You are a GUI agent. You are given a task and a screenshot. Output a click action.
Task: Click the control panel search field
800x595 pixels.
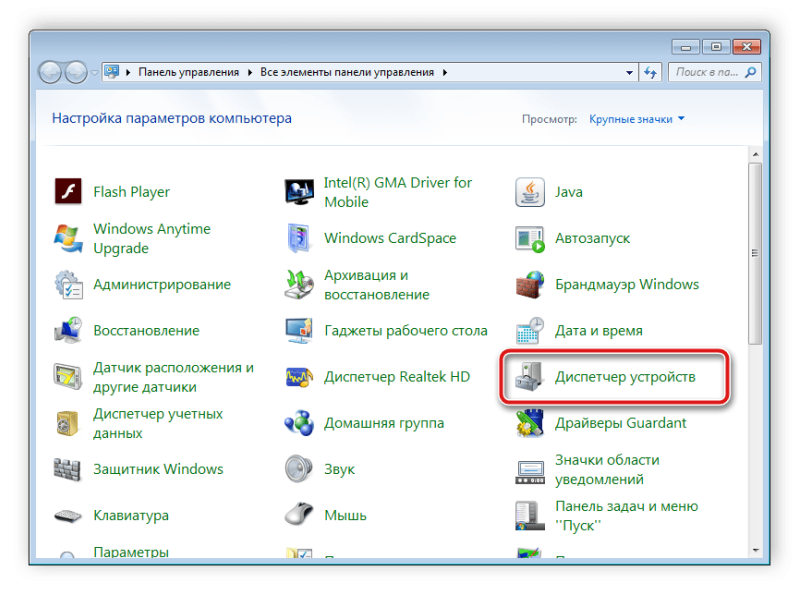click(x=715, y=72)
